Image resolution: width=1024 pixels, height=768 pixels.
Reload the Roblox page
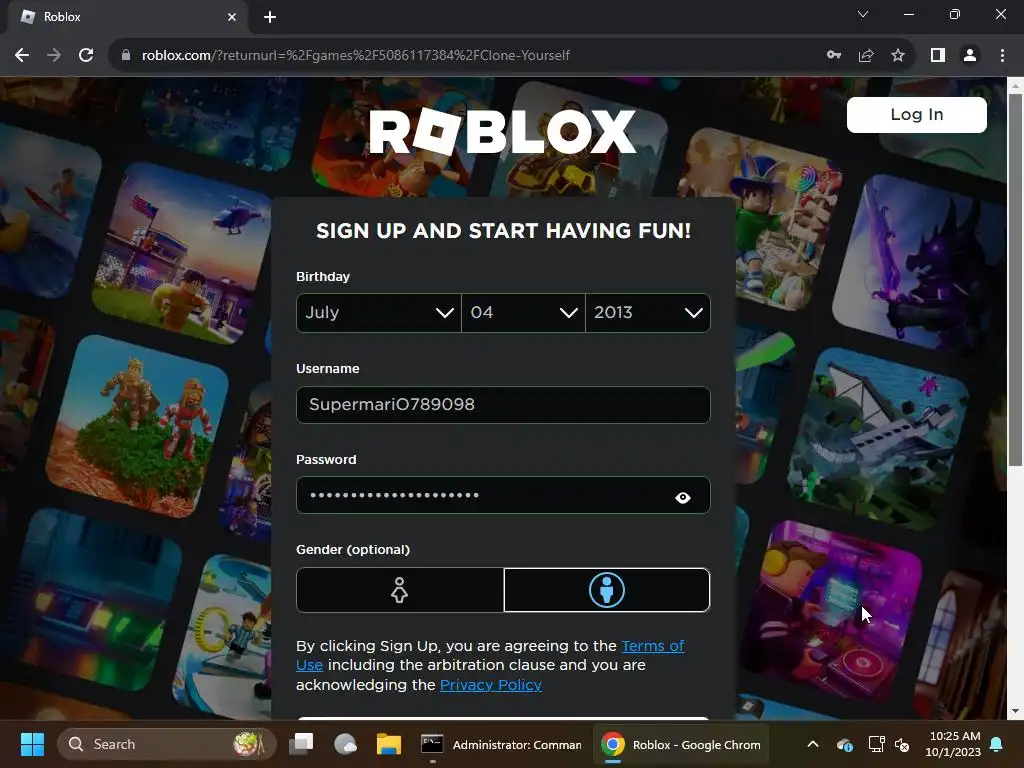tap(86, 56)
